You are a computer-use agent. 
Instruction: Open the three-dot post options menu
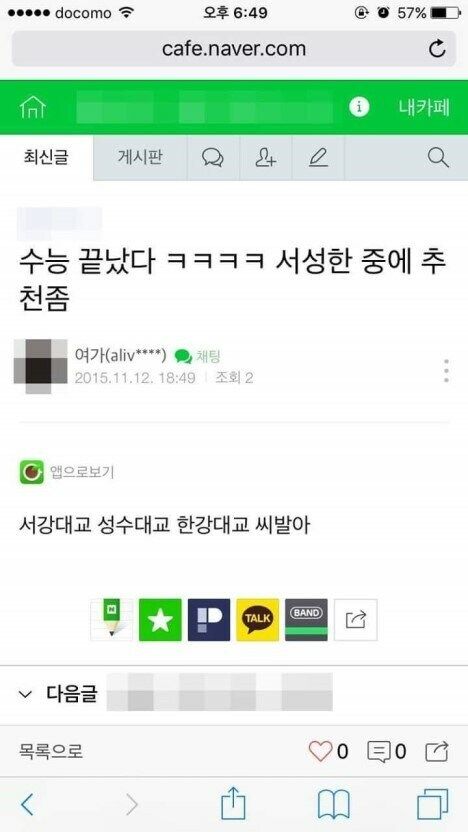tap(446, 370)
